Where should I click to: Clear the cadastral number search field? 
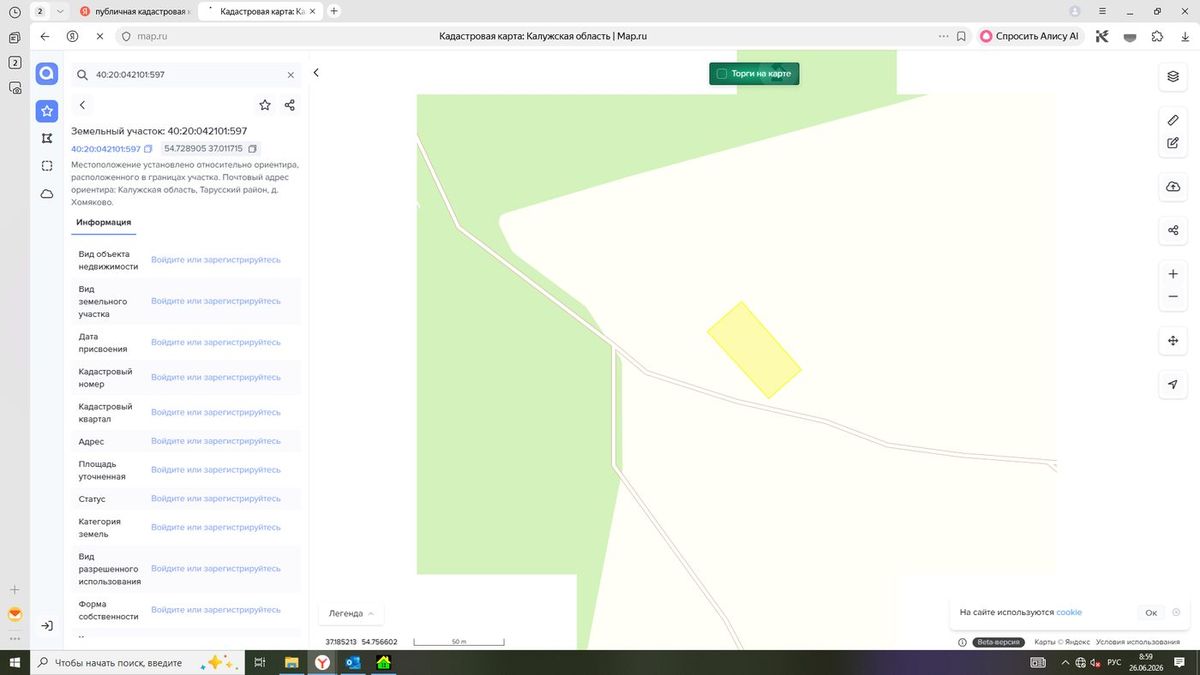[x=291, y=75]
